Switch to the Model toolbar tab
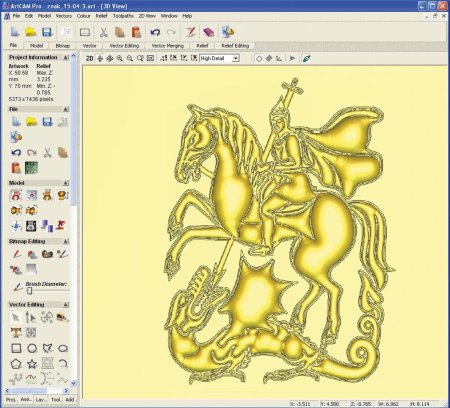450x408 pixels. tap(36, 46)
